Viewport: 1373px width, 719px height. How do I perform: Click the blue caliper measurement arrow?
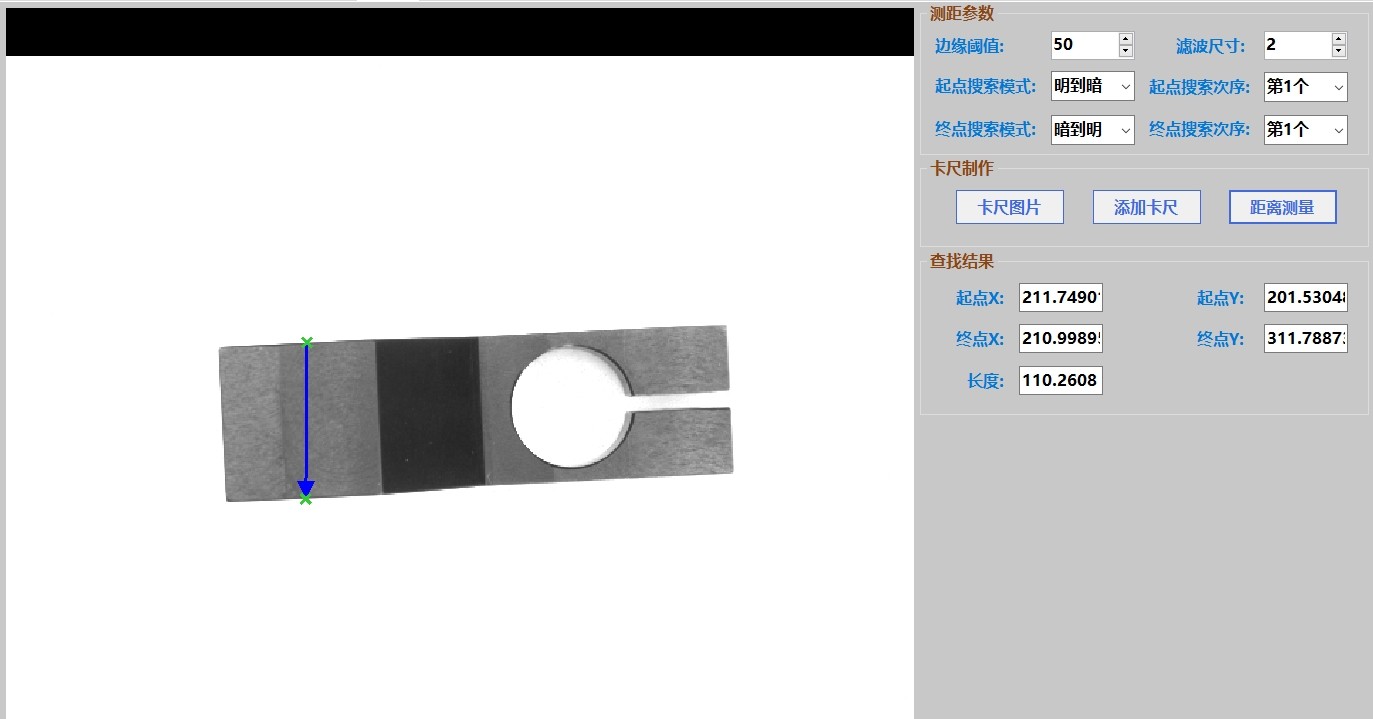pos(306,420)
